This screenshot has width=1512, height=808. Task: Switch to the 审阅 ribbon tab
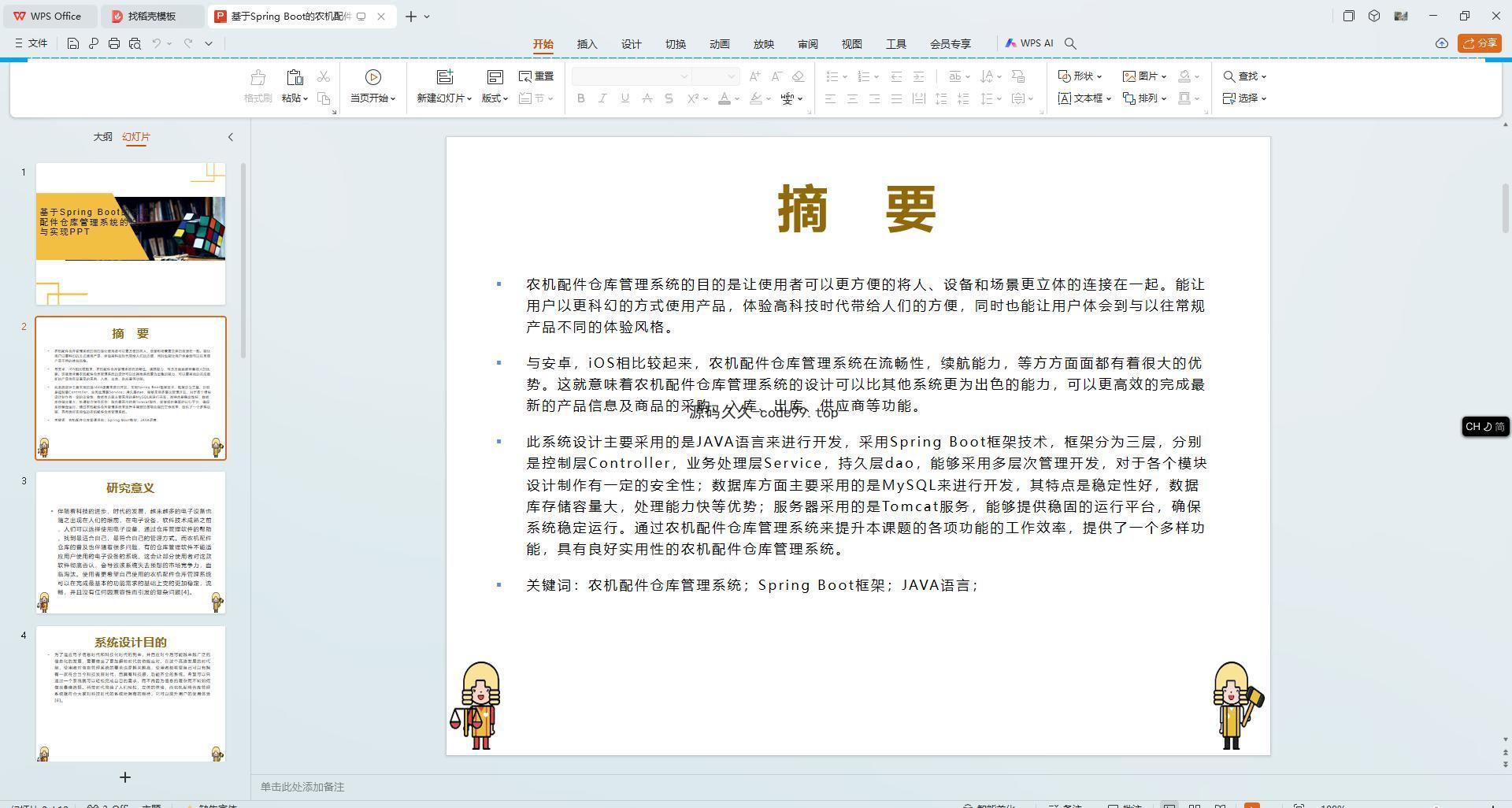[807, 44]
